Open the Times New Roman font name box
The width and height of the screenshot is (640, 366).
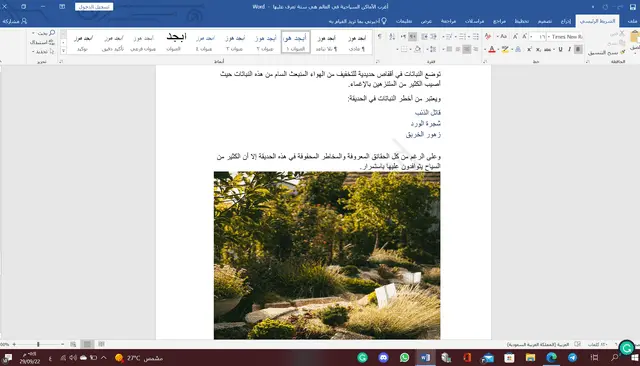click(566, 37)
